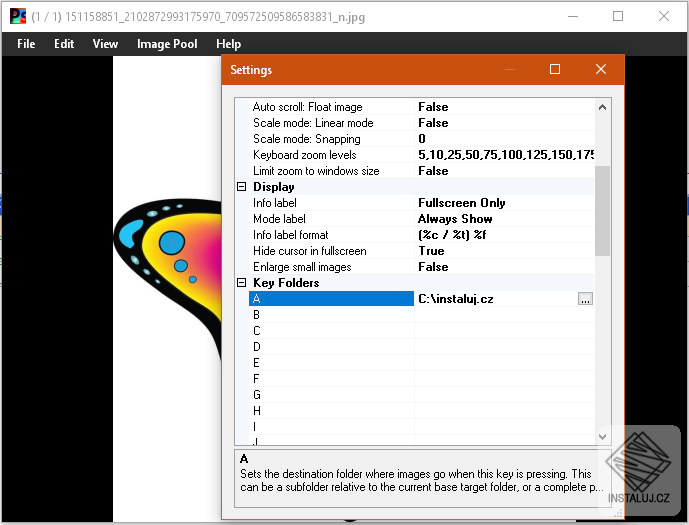
Task: Select the Hide cursor in fullscreen label
Action: [x=309, y=251]
